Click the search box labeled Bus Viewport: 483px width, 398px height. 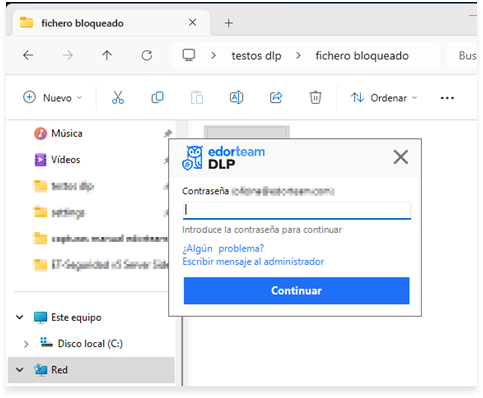[x=462, y=56]
